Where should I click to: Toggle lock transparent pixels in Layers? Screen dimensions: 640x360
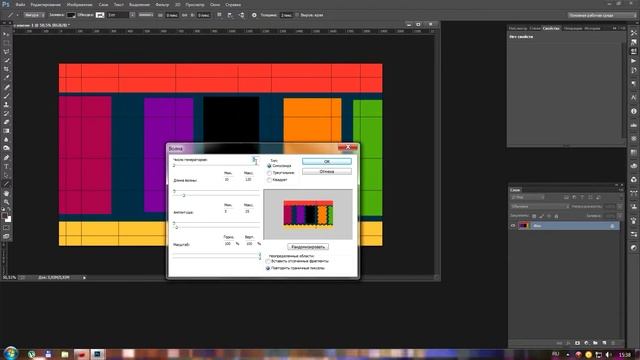[x=534, y=216]
